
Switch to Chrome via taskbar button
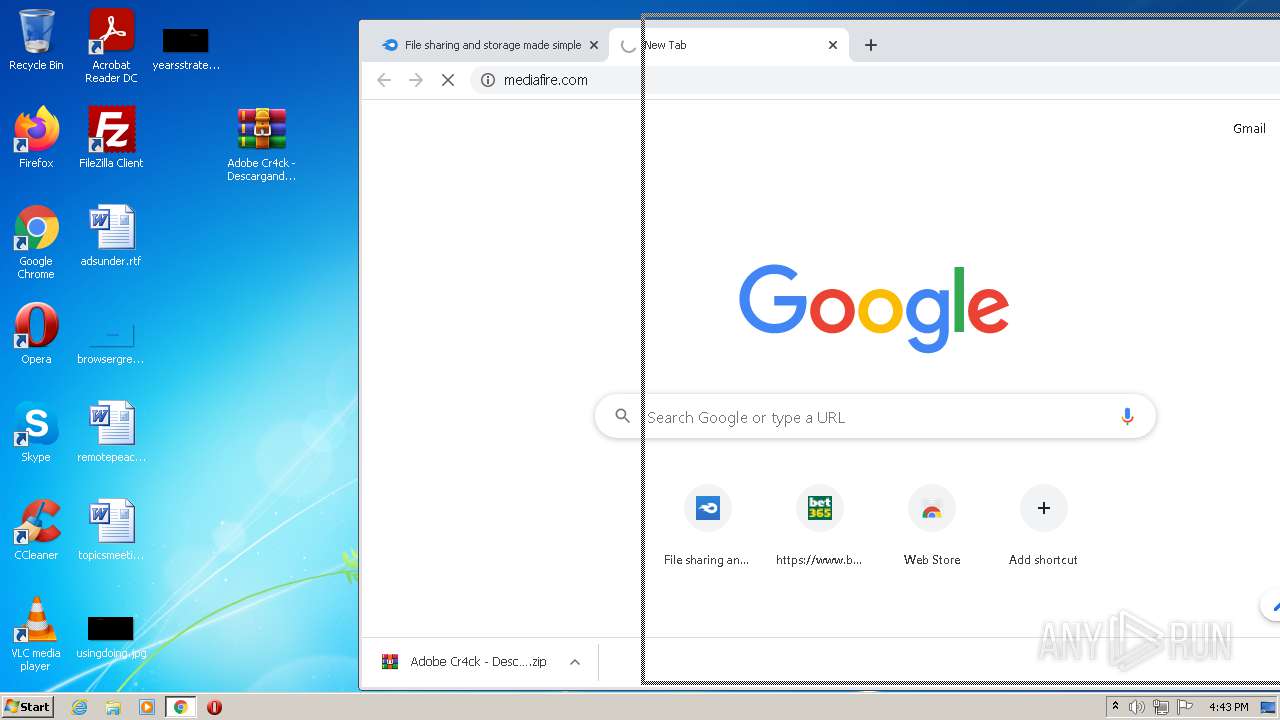tap(180, 707)
